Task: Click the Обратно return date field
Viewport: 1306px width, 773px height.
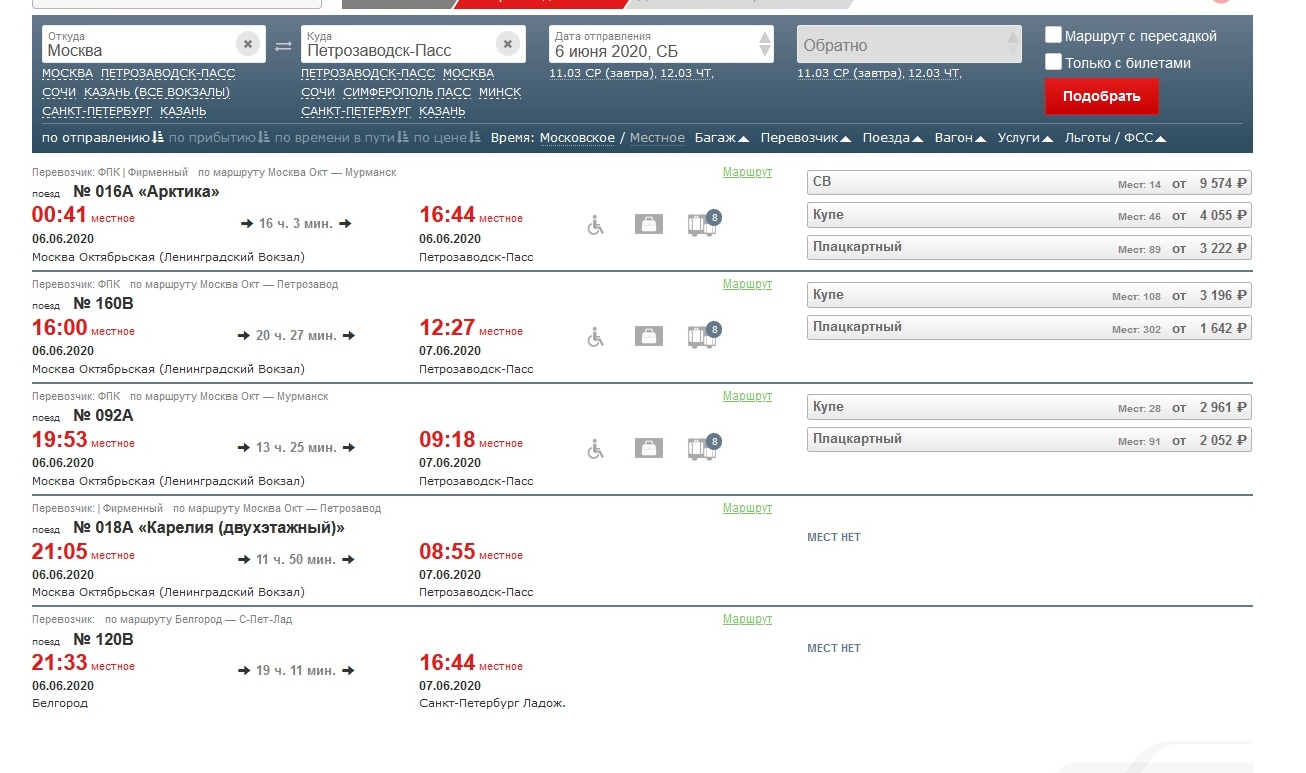Action: (x=900, y=45)
